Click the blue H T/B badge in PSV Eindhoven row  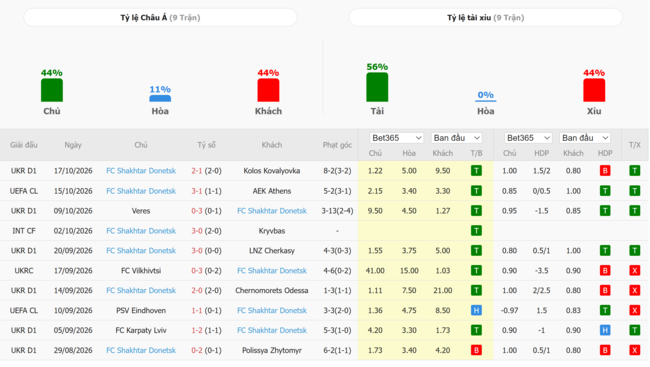tap(476, 310)
